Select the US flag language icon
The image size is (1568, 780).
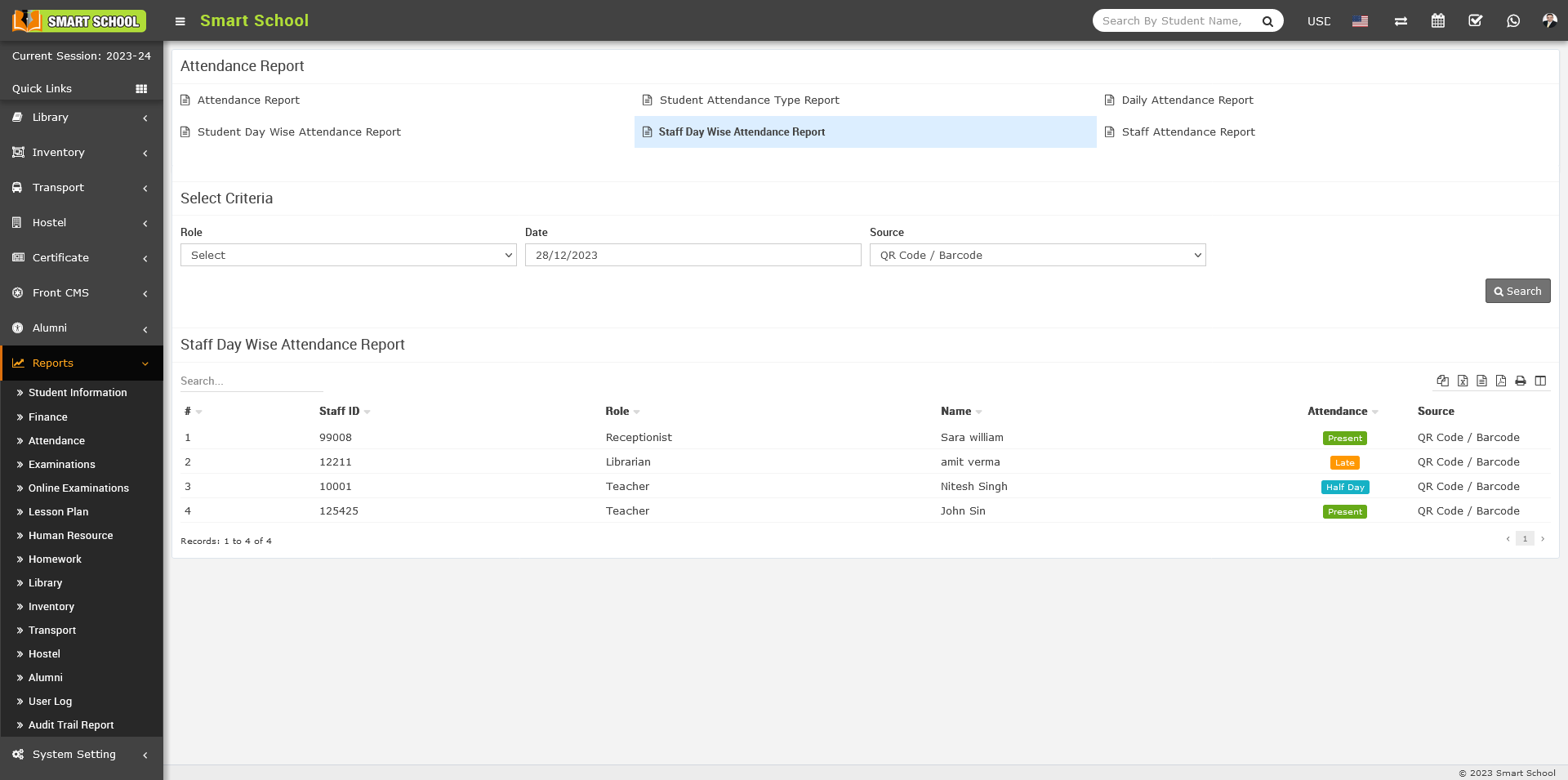(x=1360, y=21)
